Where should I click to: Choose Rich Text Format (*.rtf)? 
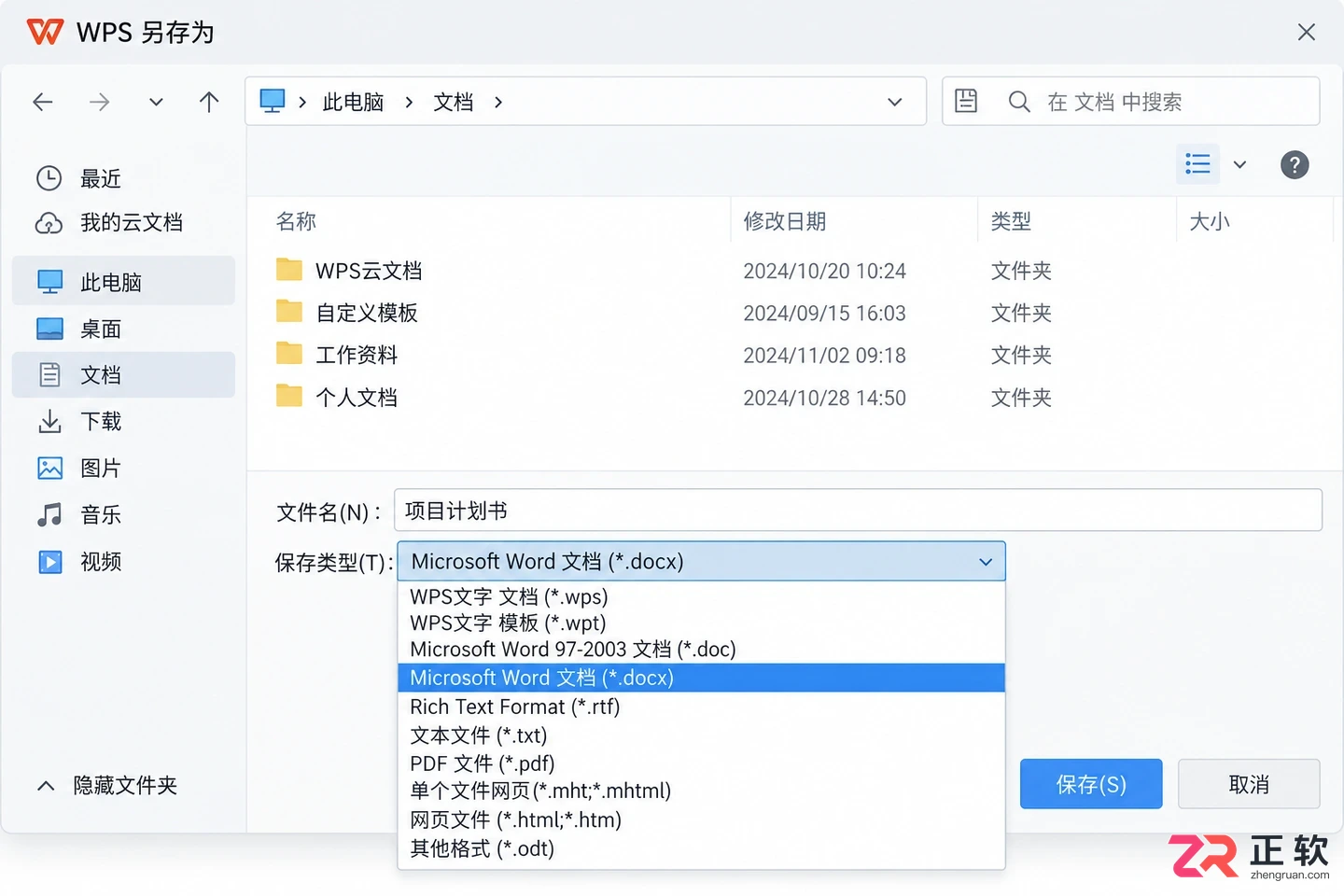point(701,707)
